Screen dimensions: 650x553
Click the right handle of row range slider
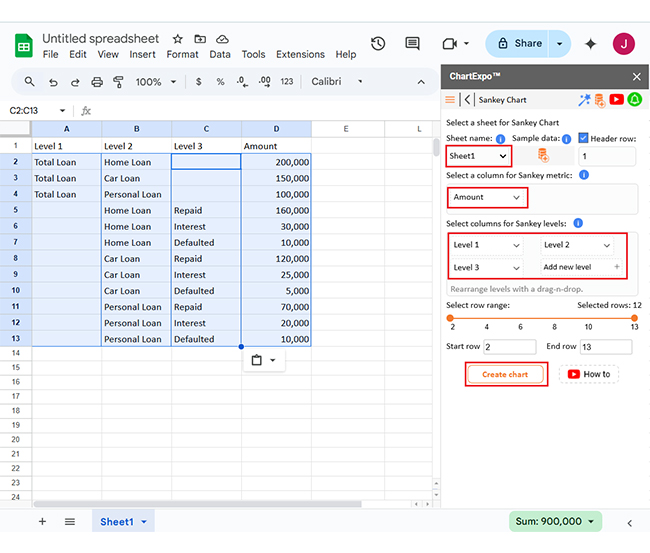coord(634,318)
